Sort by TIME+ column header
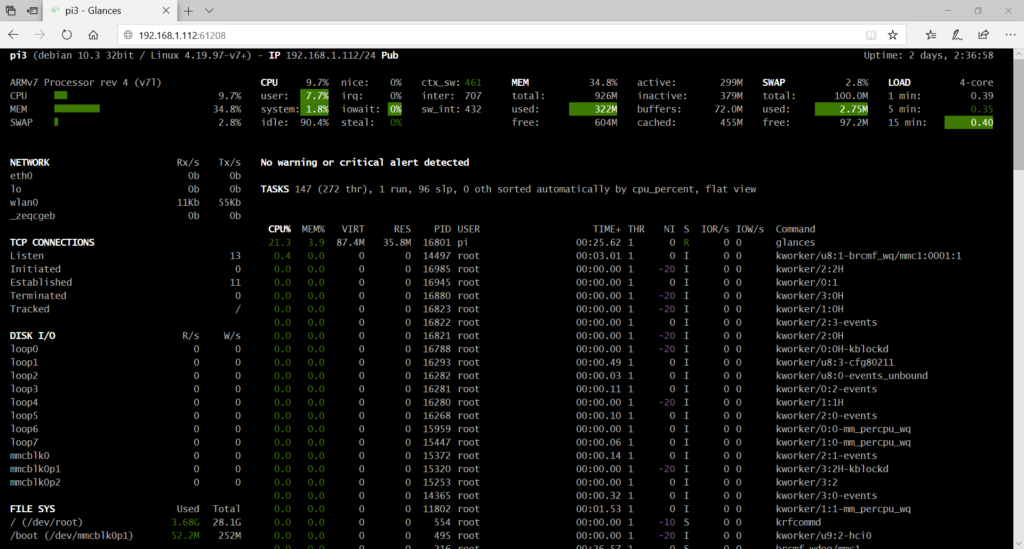Image resolution: width=1024 pixels, height=549 pixels. point(605,229)
